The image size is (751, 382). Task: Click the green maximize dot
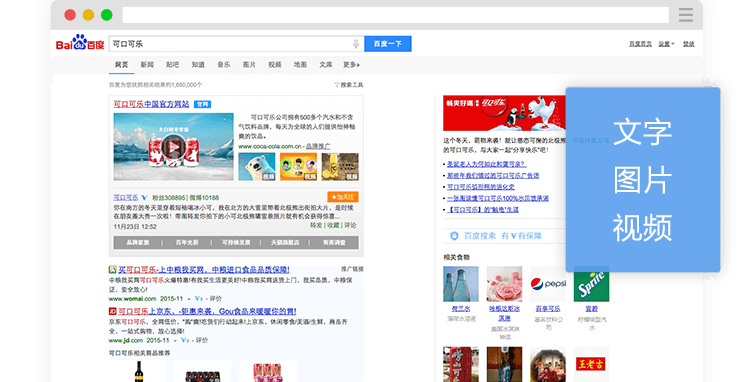point(107,15)
